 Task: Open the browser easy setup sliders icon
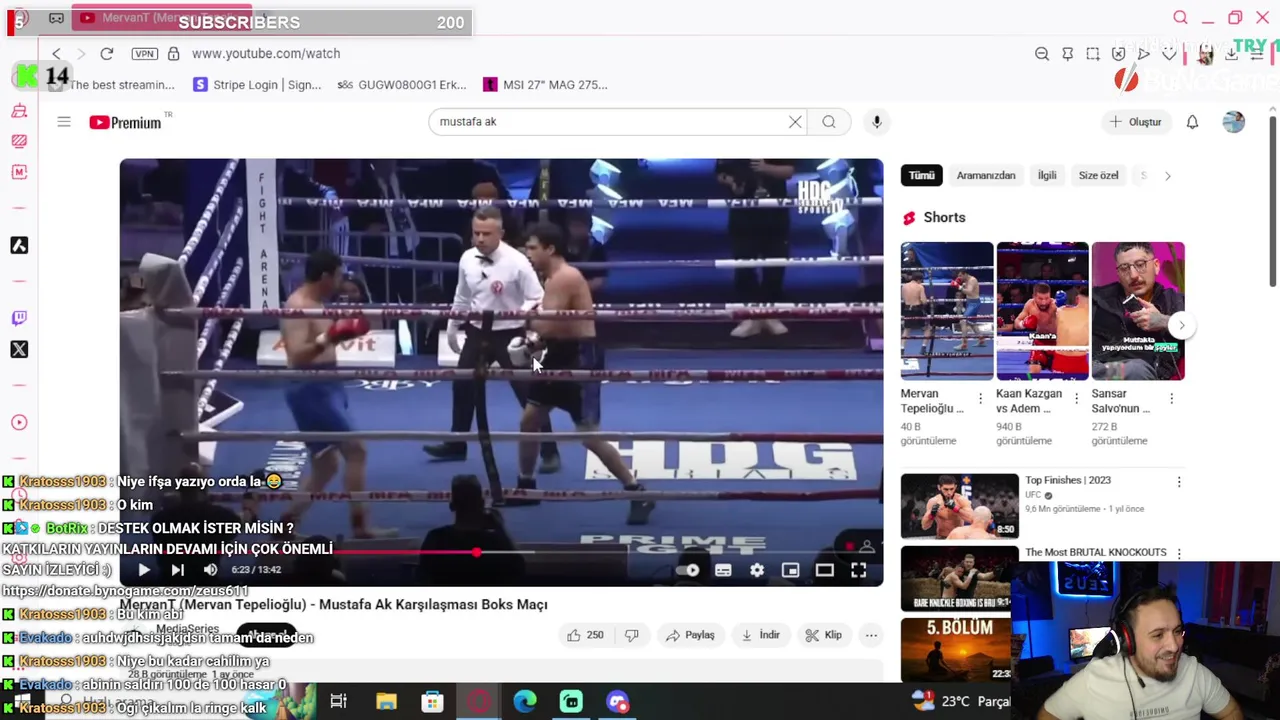click(x=1257, y=54)
